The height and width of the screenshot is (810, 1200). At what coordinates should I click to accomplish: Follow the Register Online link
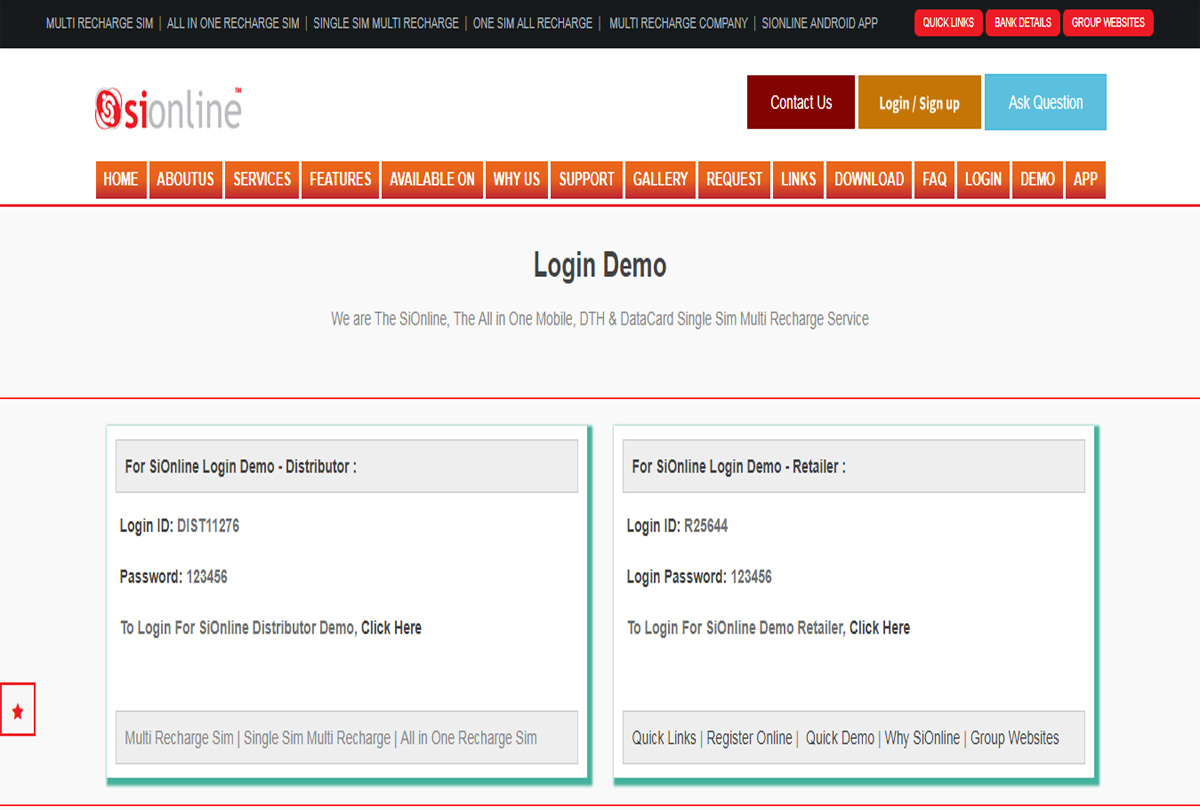(749, 738)
